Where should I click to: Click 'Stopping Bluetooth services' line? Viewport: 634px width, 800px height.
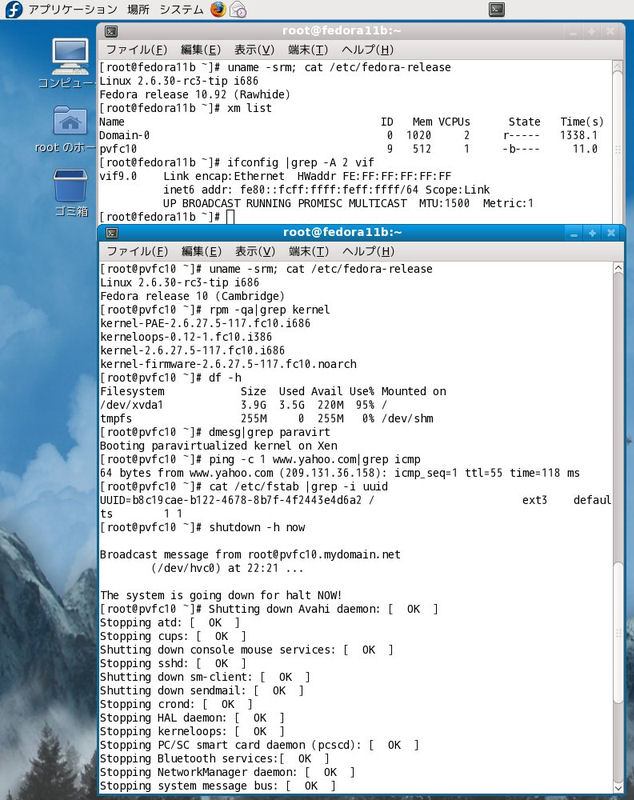click(214, 758)
